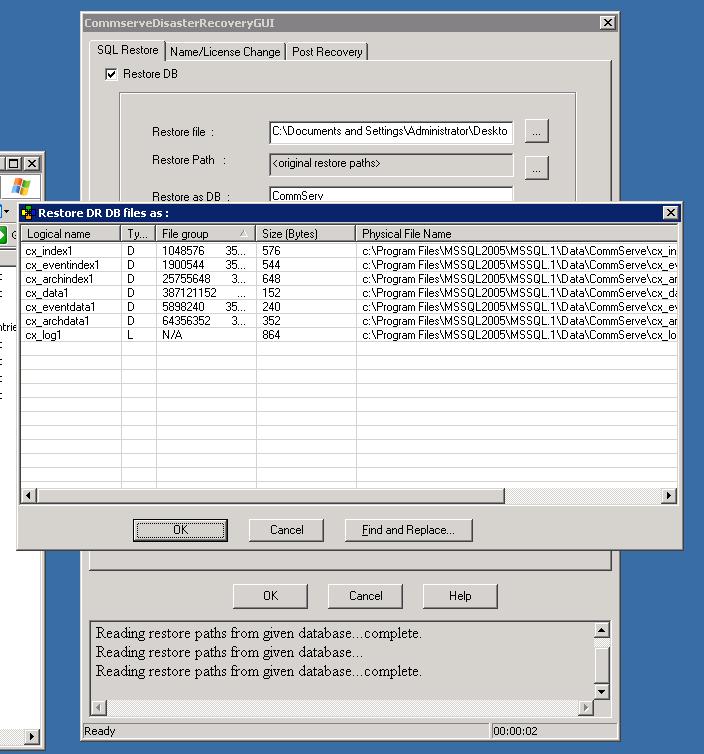Click file list horizontal scrollbar left arrow
This screenshot has height=754, width=704.
[29, 495]
